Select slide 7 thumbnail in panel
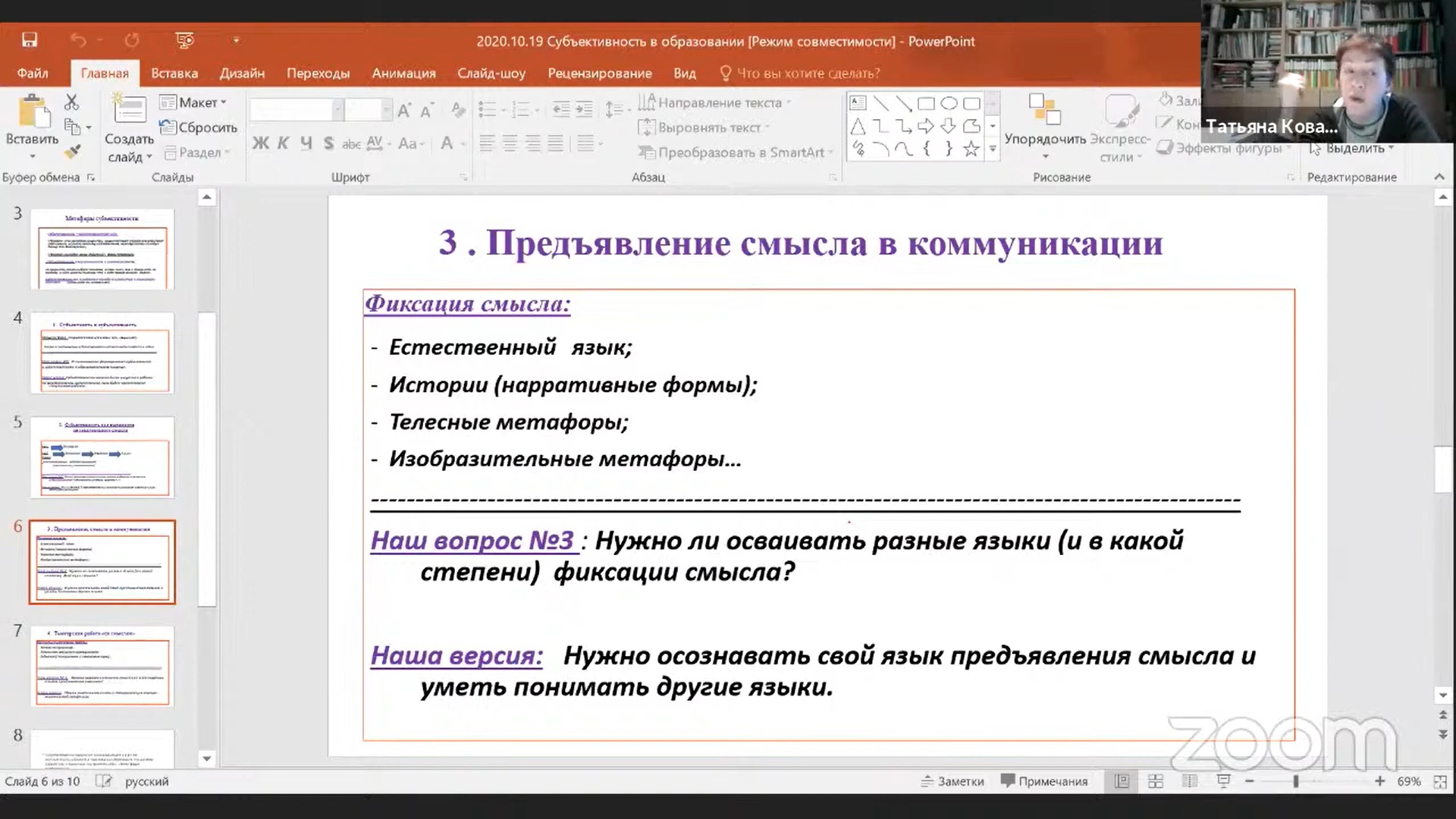Screen dimensions: 1456x819 click(102, 666)
